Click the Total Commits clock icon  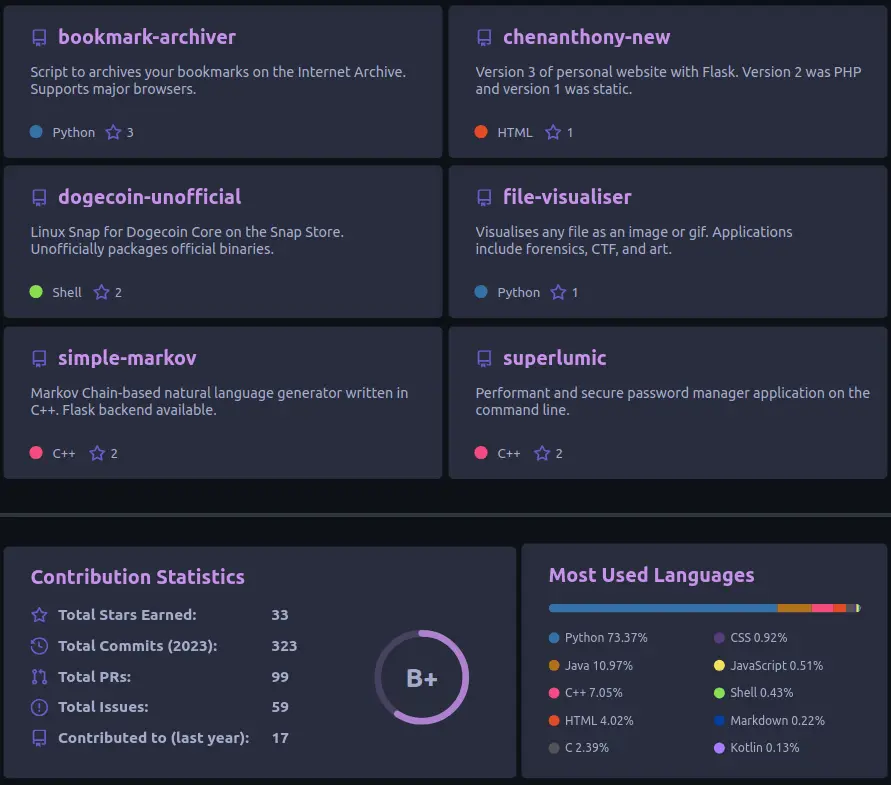[39, 646]
